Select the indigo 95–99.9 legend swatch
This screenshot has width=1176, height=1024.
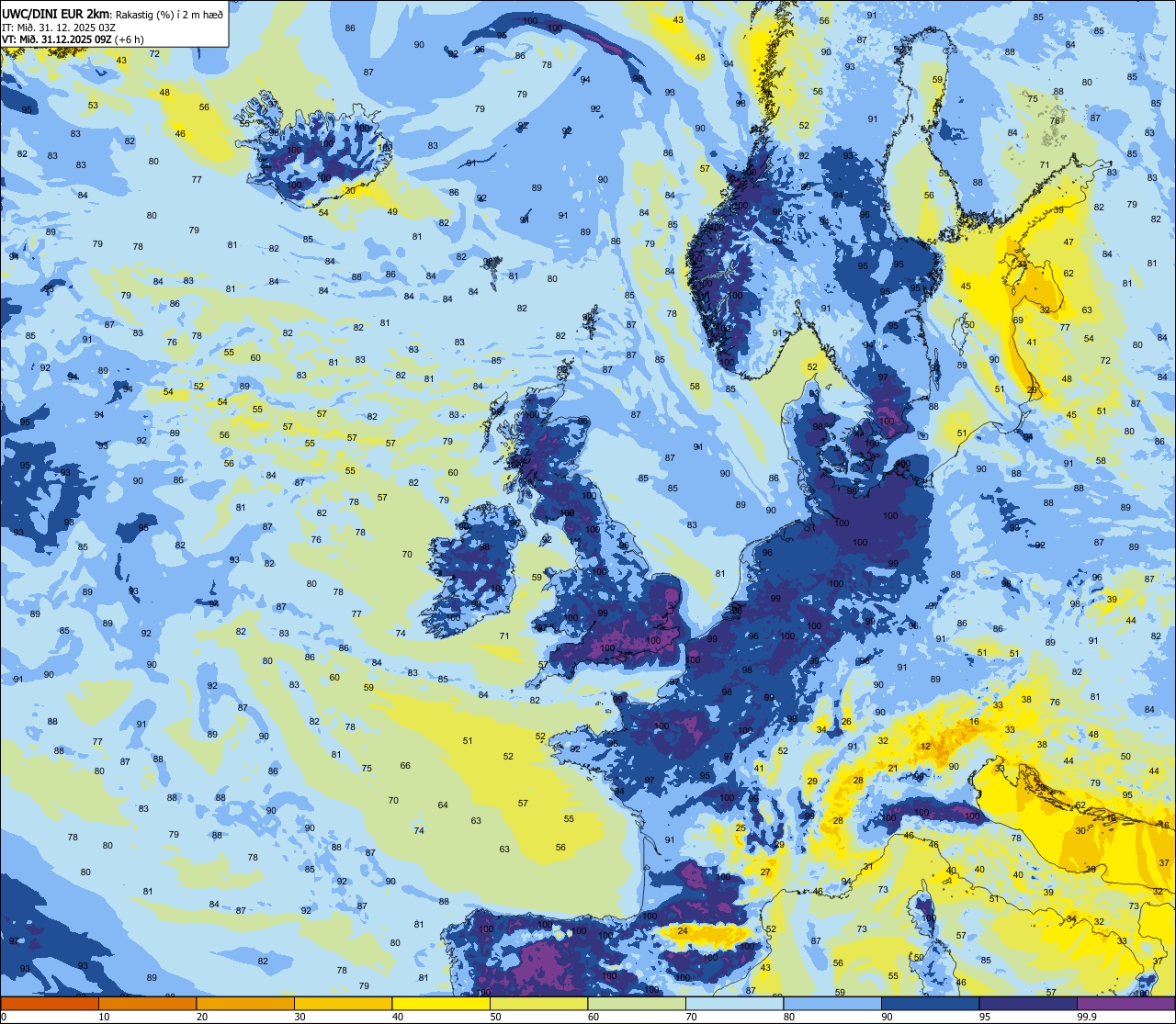coord(1028,1004)
